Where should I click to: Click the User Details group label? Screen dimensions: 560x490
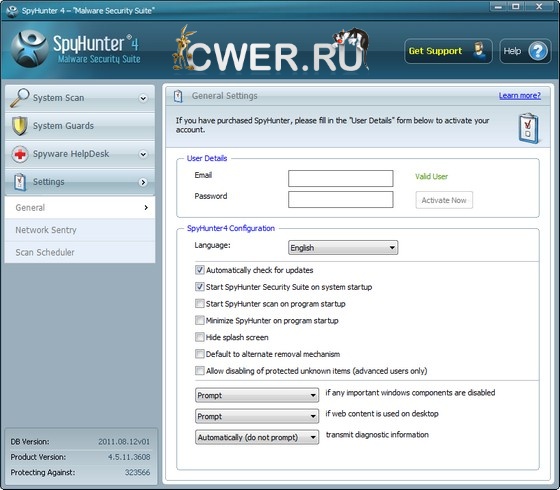(207, 158)
